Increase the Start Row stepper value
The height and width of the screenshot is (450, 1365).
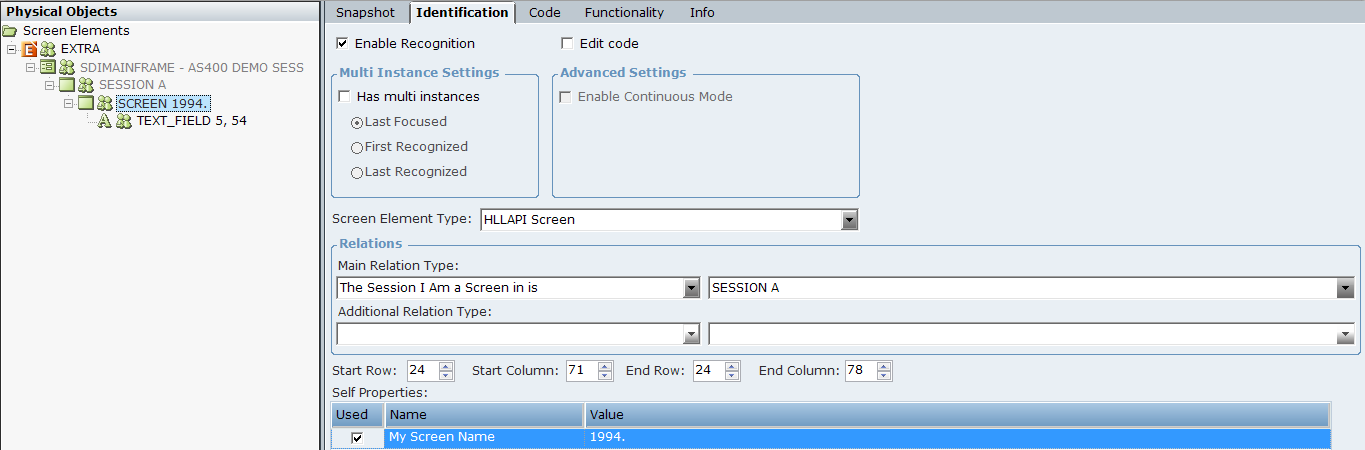click(446, 366)
